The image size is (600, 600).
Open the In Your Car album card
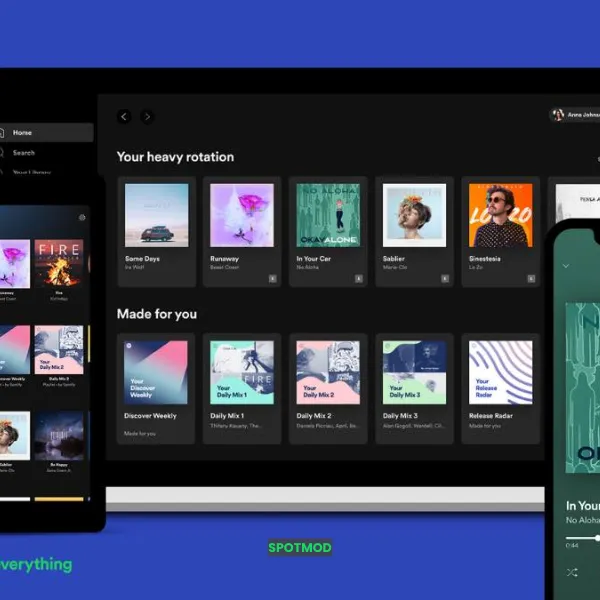(x=328, y=231)
